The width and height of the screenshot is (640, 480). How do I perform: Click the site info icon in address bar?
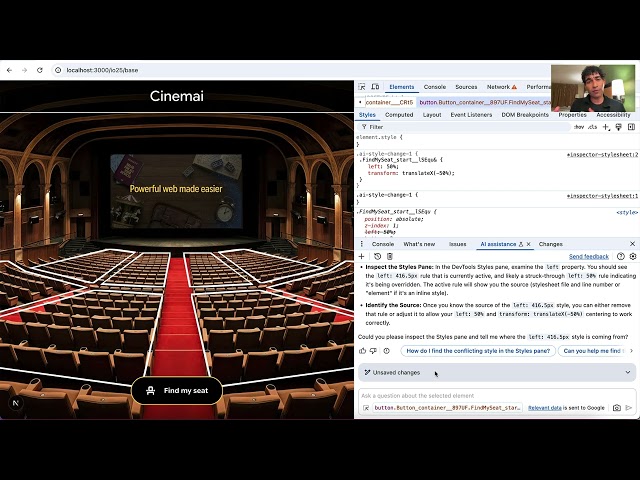(58, 70)
